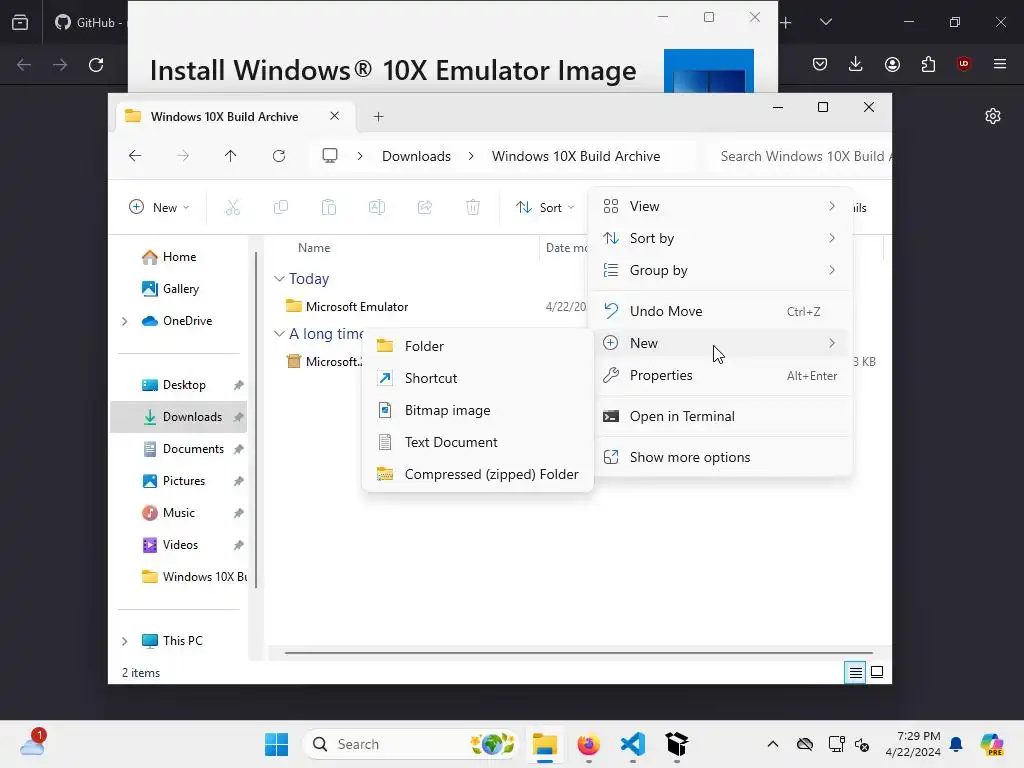Open Home in the navigation pane
This screenshot has width=1024, height=768.
[x=178, y=257]
